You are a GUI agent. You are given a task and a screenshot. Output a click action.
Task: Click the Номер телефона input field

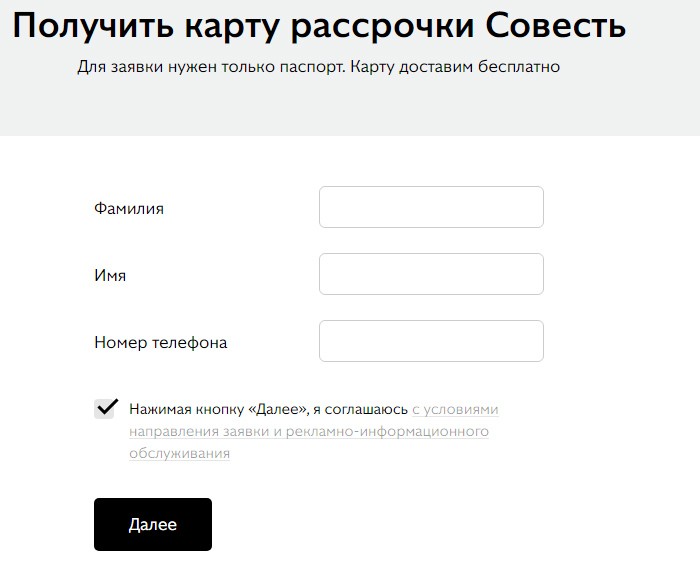[431, 341]
